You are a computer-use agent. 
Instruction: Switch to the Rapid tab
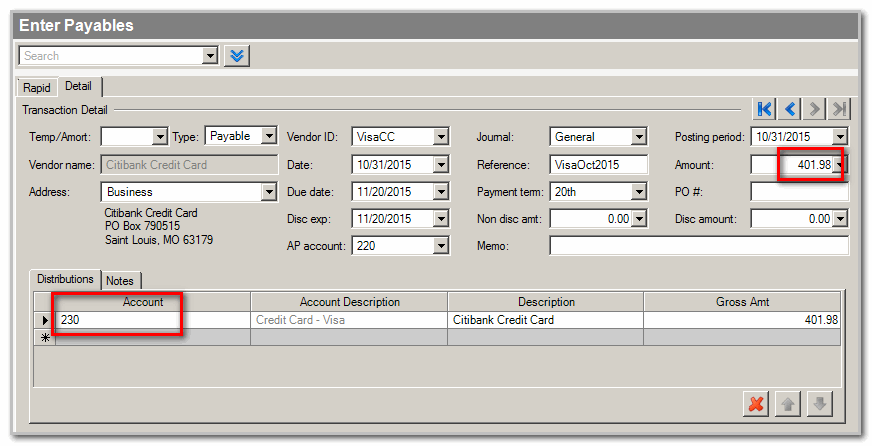(x=37, y=88)
